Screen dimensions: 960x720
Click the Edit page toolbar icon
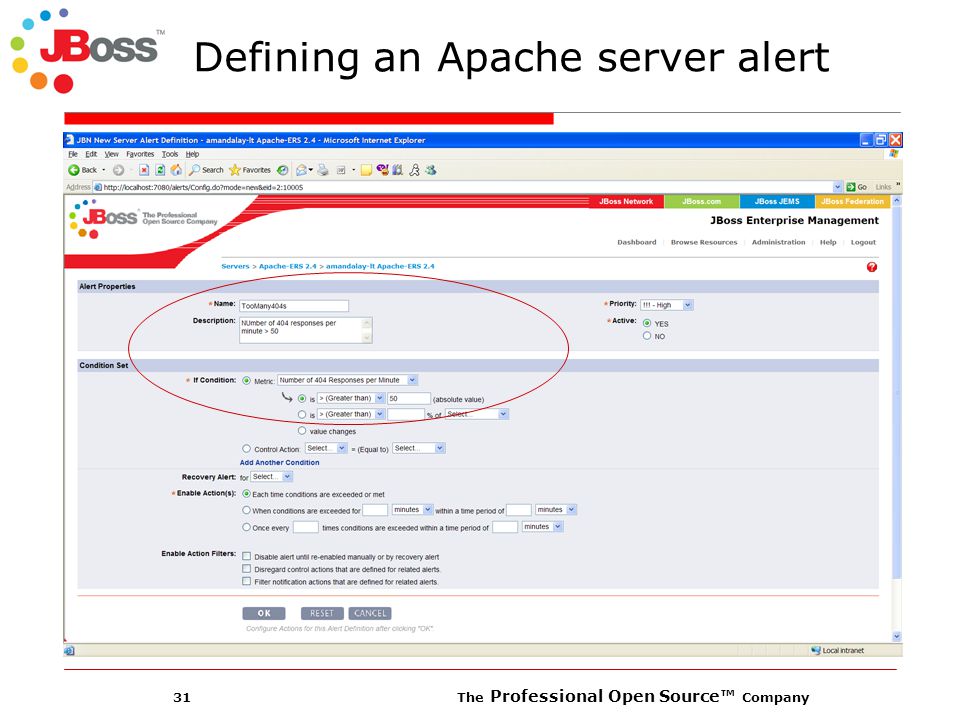341,170
